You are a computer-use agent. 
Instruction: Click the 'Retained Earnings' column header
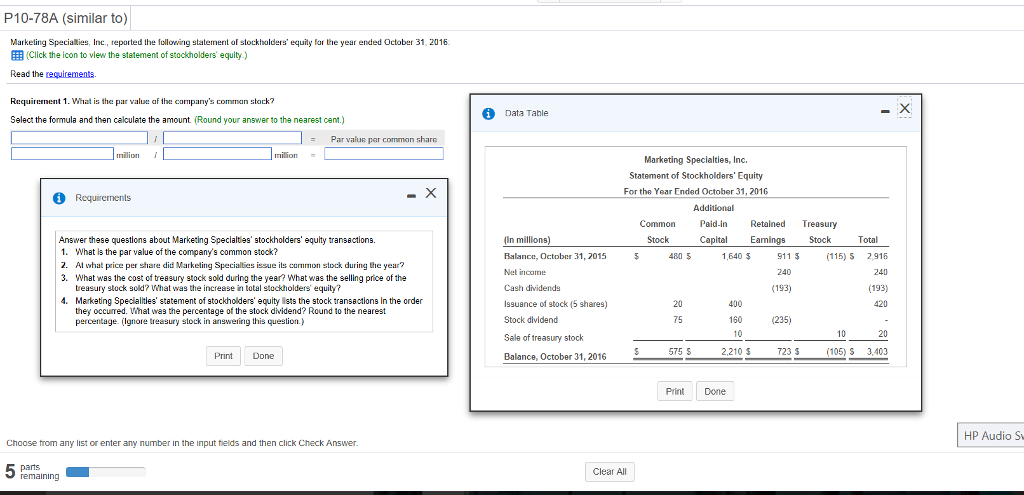[768, 232]
